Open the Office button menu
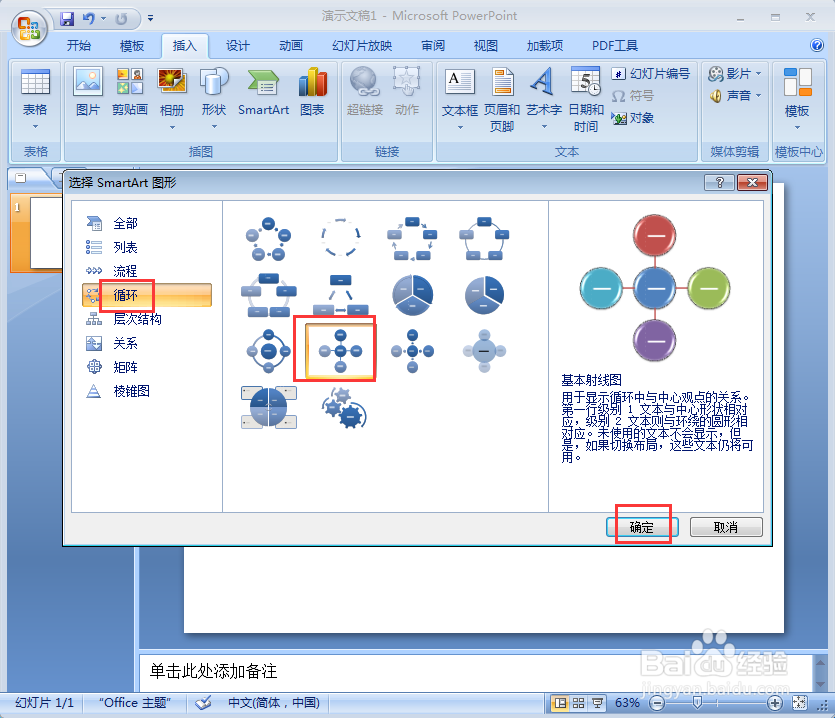The image size is (835, 718). pyautogui.click(x=29, y=28)
